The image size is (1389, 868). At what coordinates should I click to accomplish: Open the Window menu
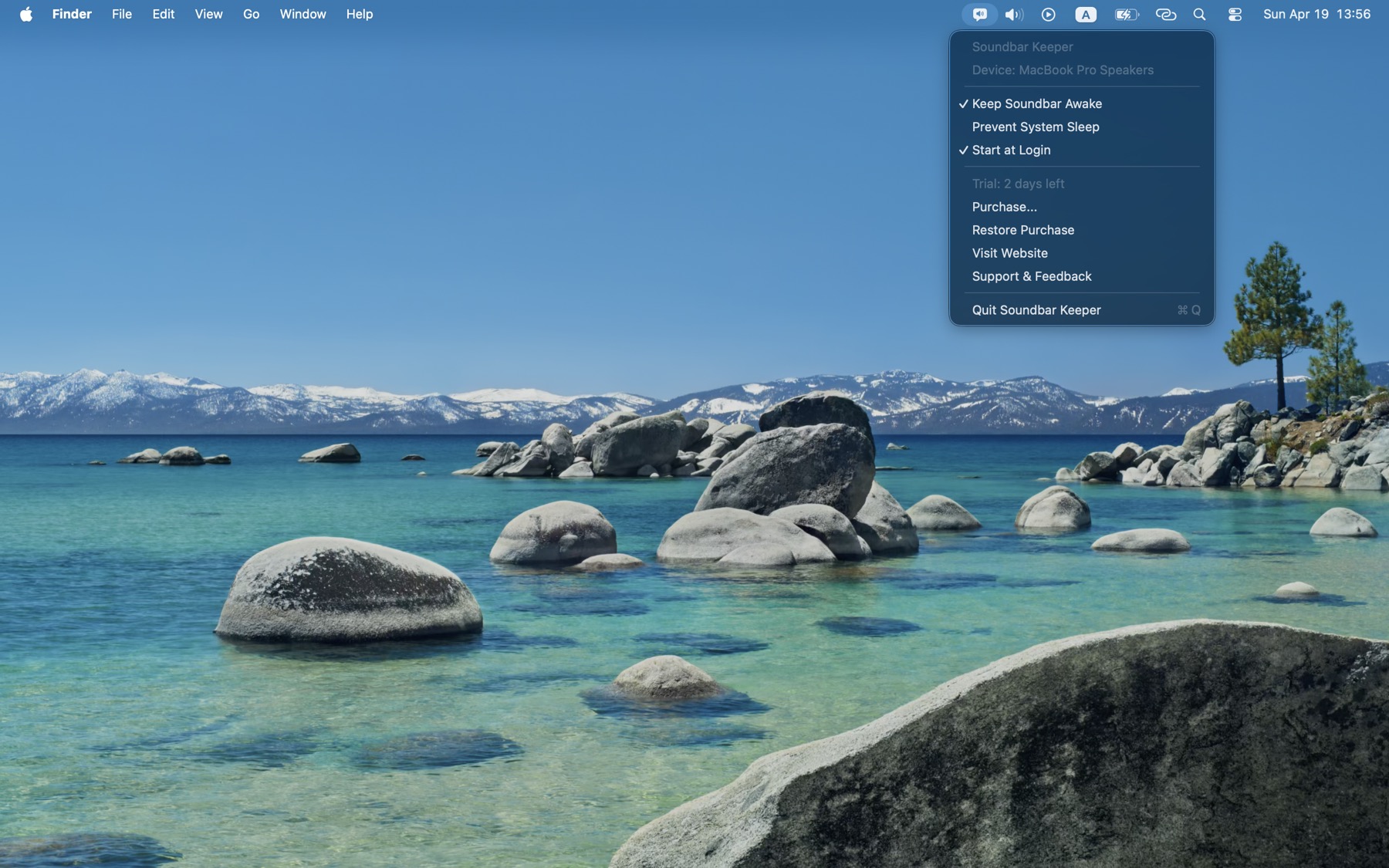pos(302,14)
